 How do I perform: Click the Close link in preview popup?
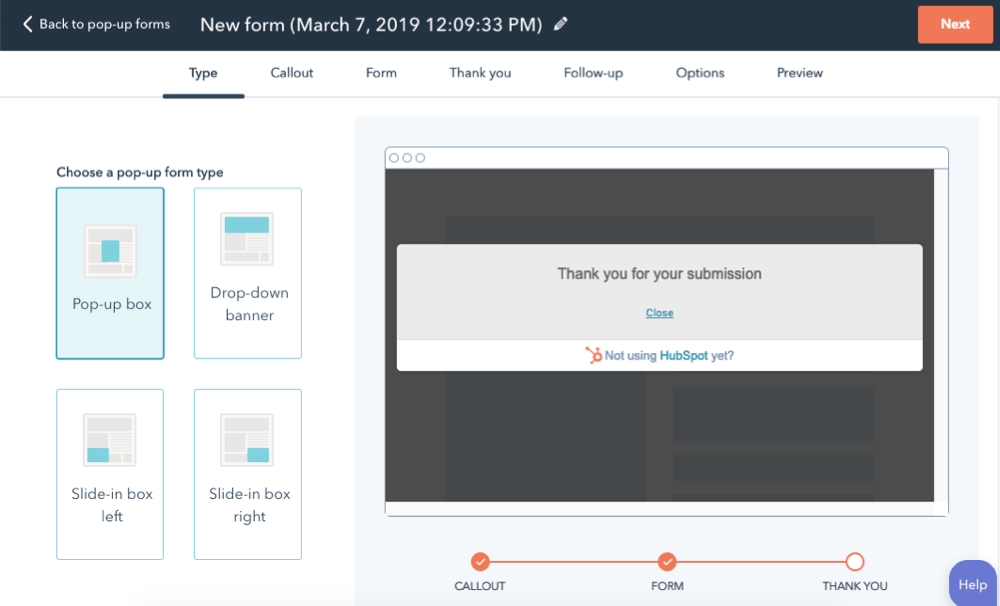(659, 313)
